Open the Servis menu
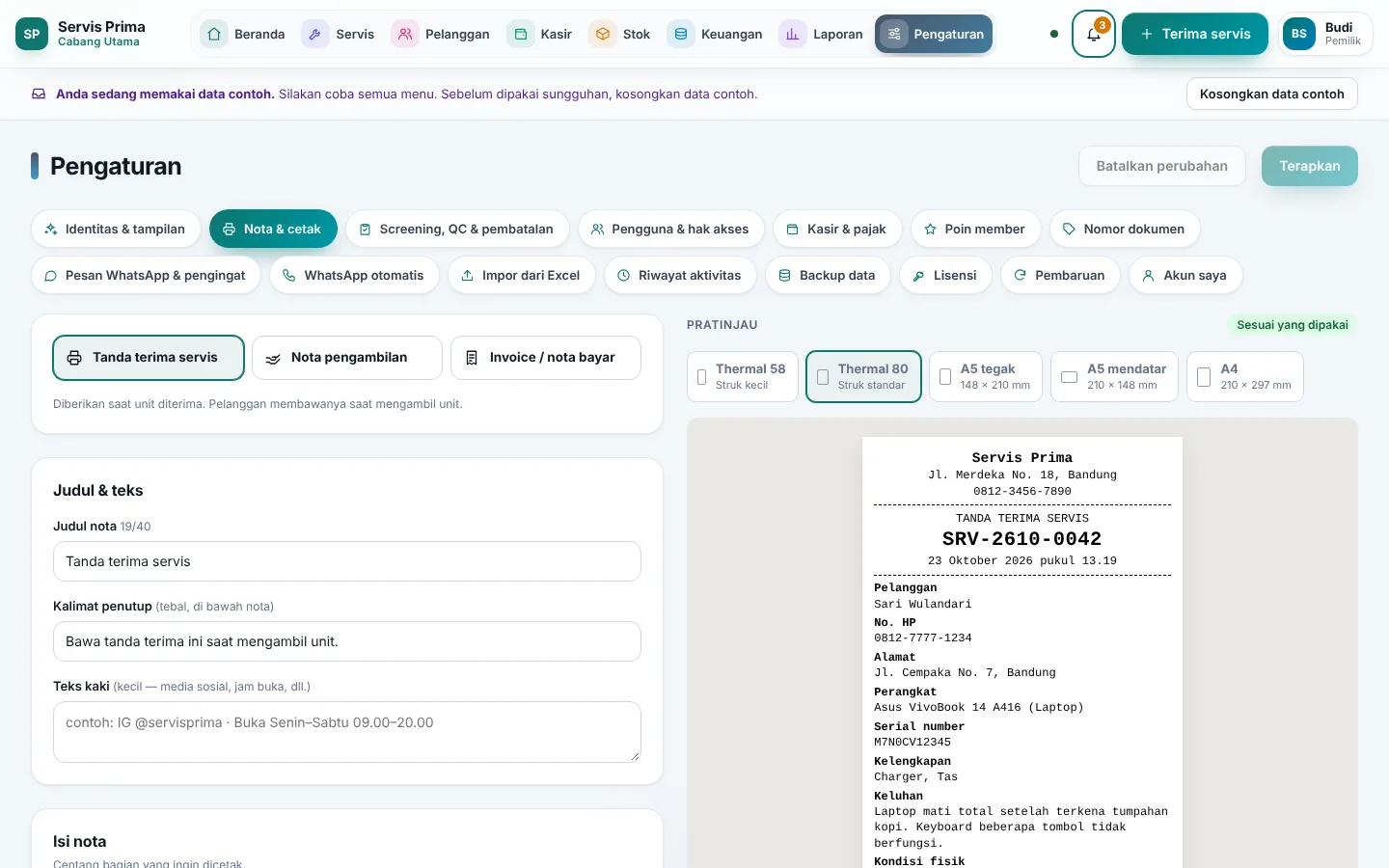 [339, 34]
